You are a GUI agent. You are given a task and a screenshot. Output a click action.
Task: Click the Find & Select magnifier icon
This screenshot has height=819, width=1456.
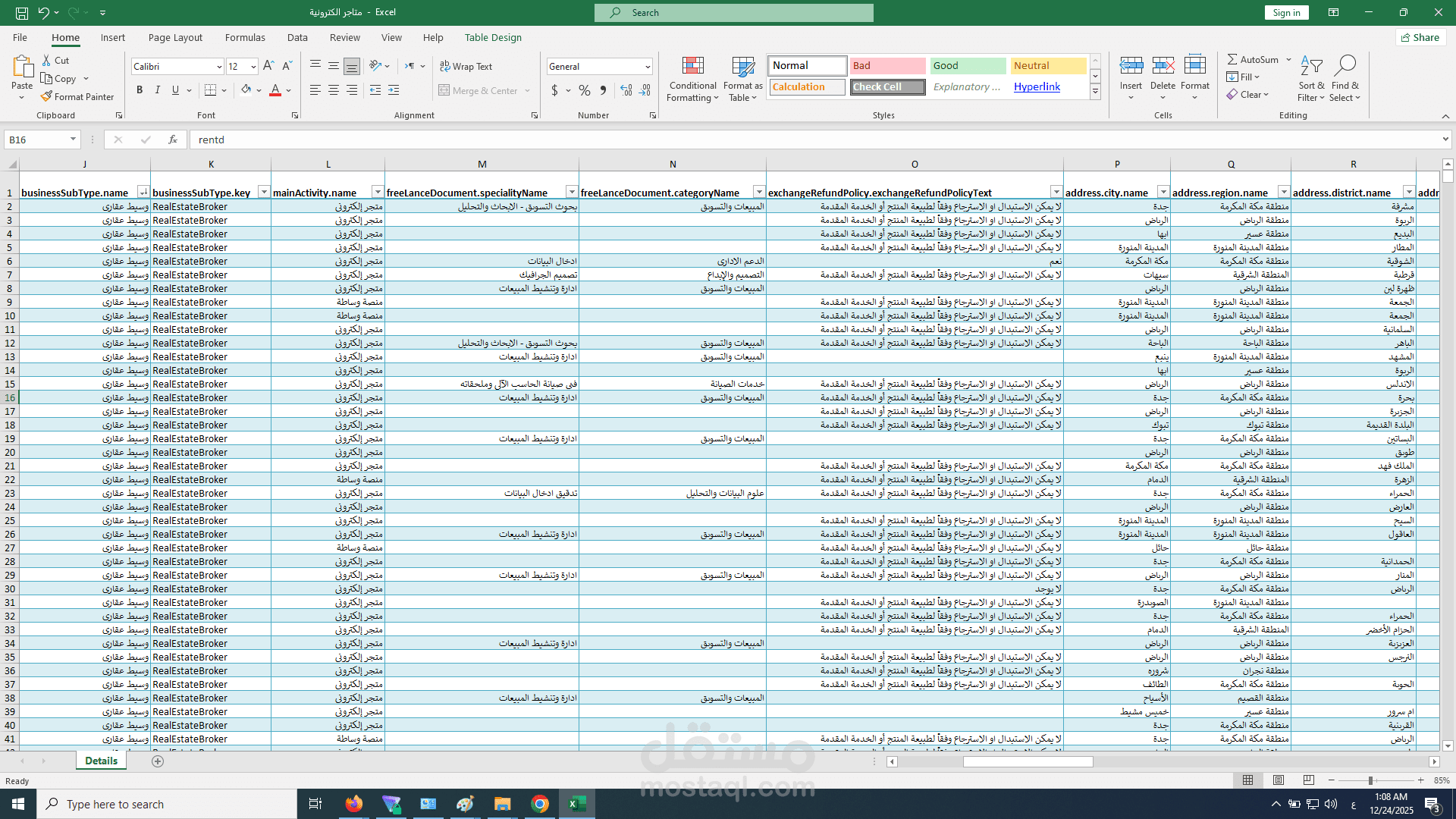point(1345,67)
